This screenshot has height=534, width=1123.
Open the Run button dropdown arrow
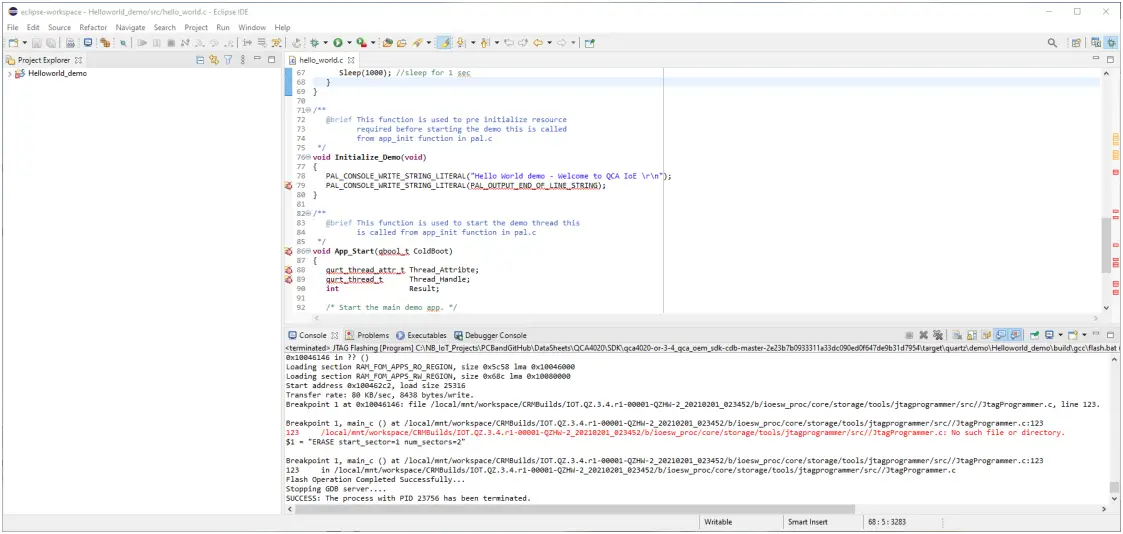[x=347, y=43]
